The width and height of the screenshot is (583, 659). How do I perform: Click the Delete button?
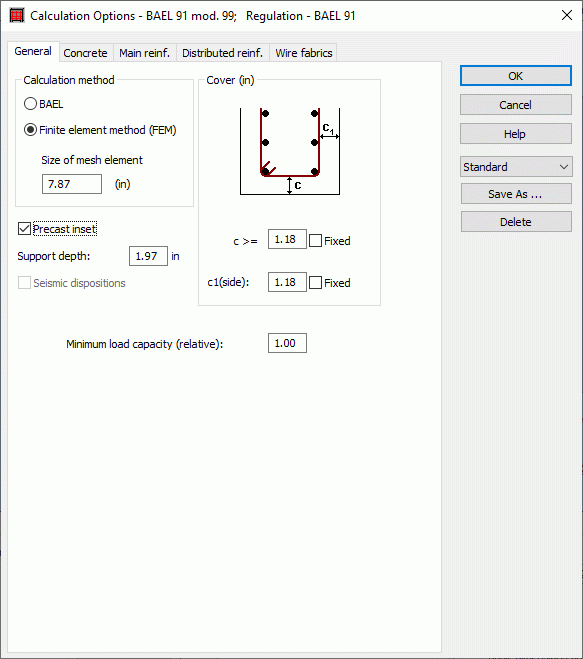pos(516,221)
